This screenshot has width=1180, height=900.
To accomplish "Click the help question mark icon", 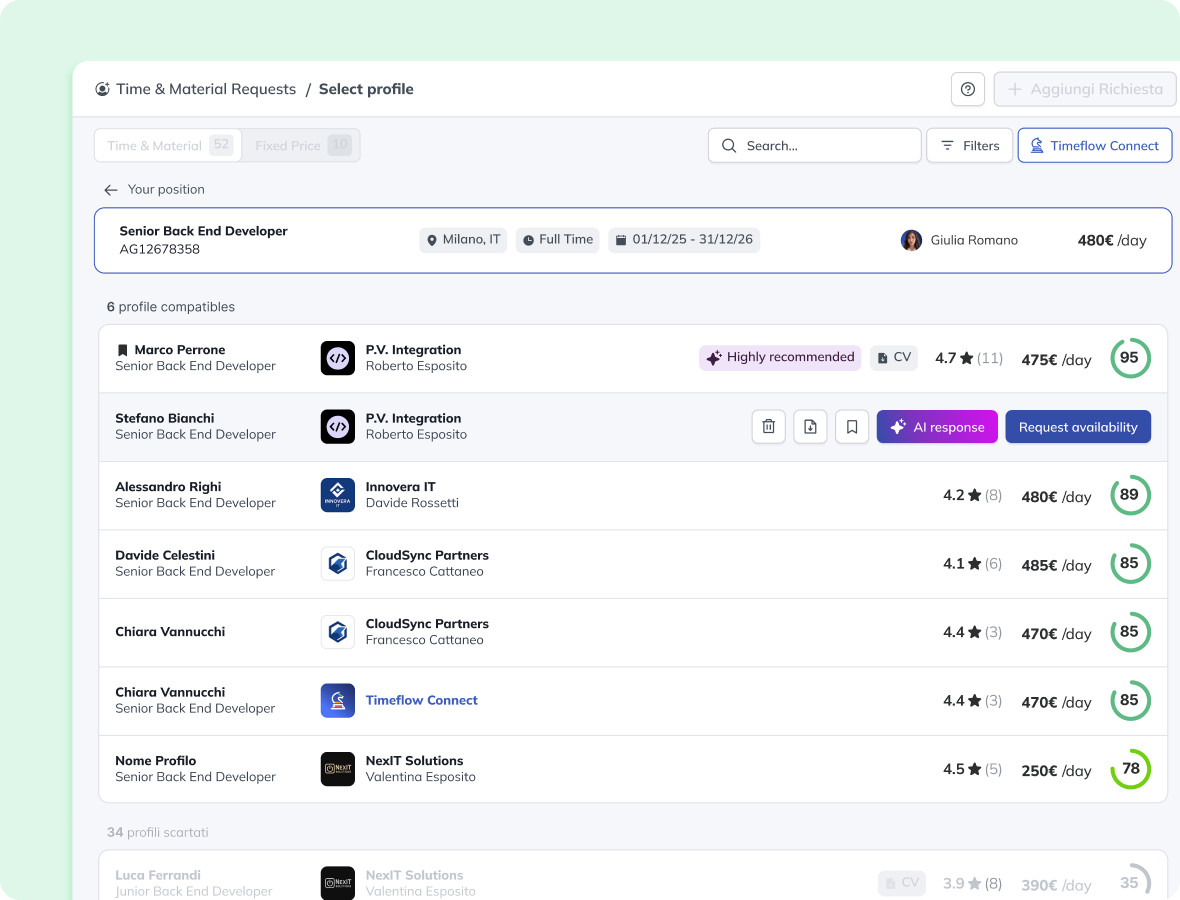I will (967, 89).
